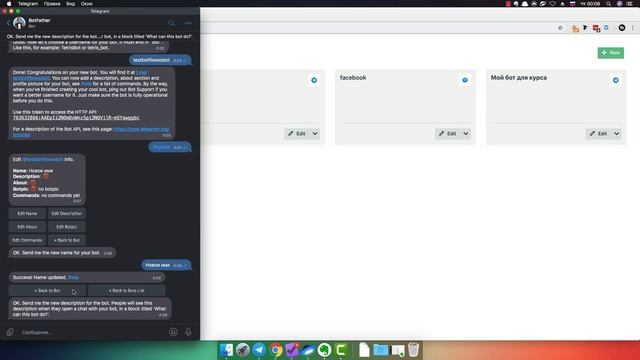640x360 pixels.
Task: Open the blue folder in the dock
Action: pos(381,350)
